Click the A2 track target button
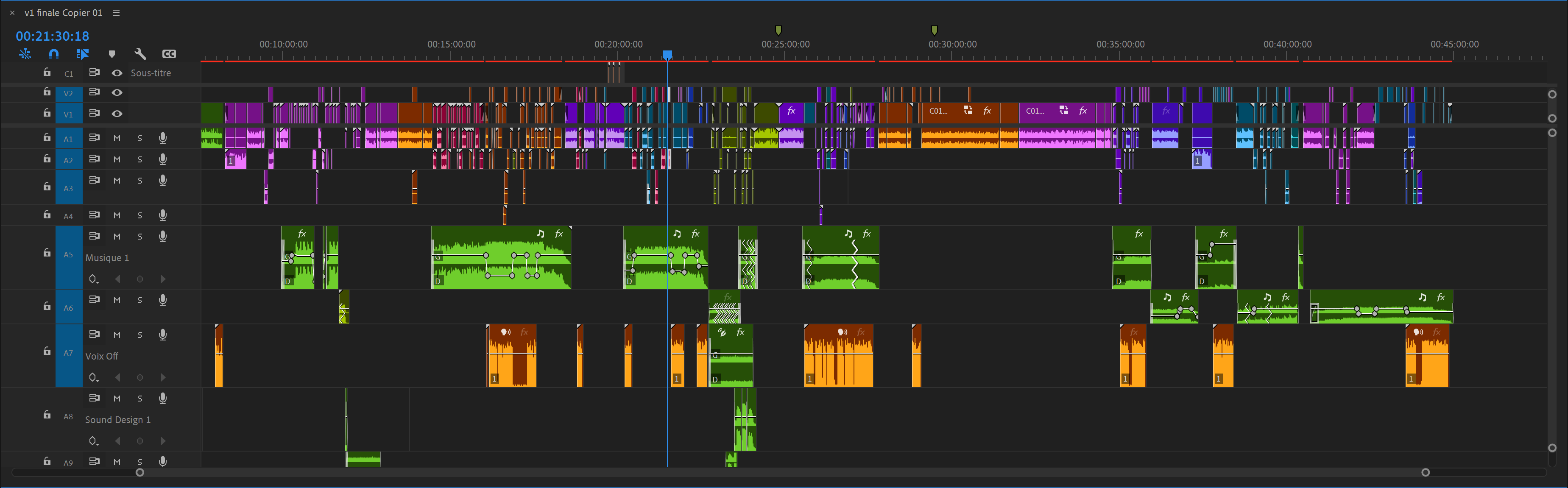This screenshot has width=1568, height=488. tap(68, 160)
